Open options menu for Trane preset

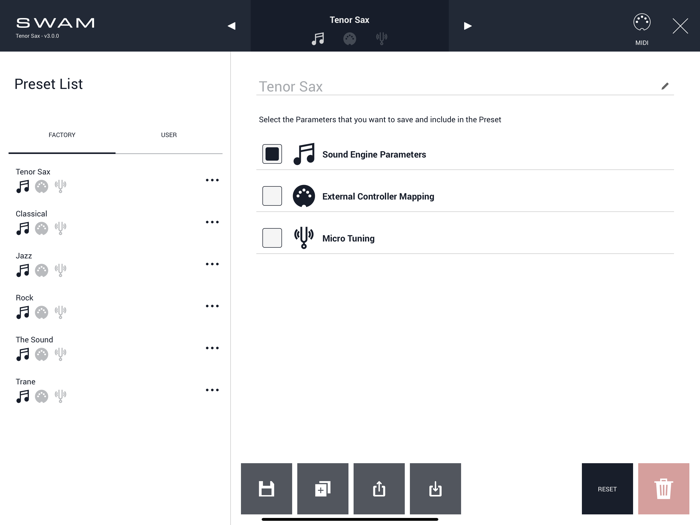(x=212, y=390)
